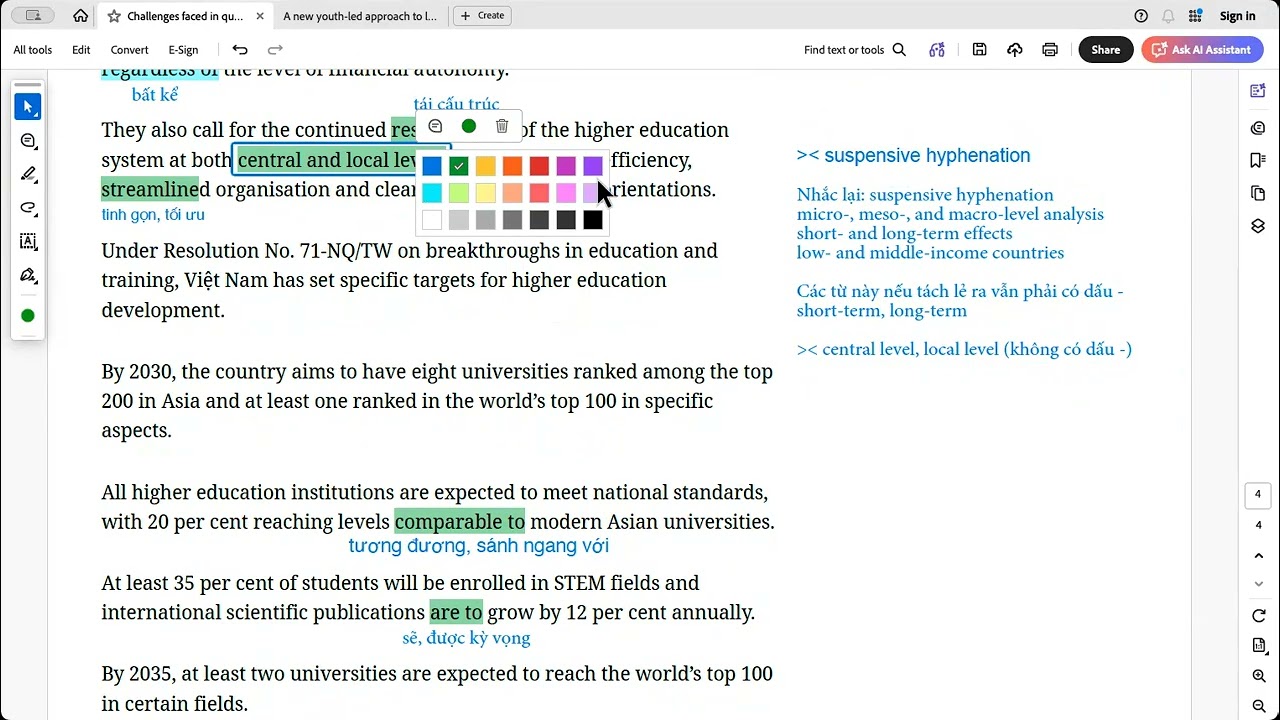Open the highlight's green color dot
This screenshot has height=720, width=1280.
tap(469, 127)
